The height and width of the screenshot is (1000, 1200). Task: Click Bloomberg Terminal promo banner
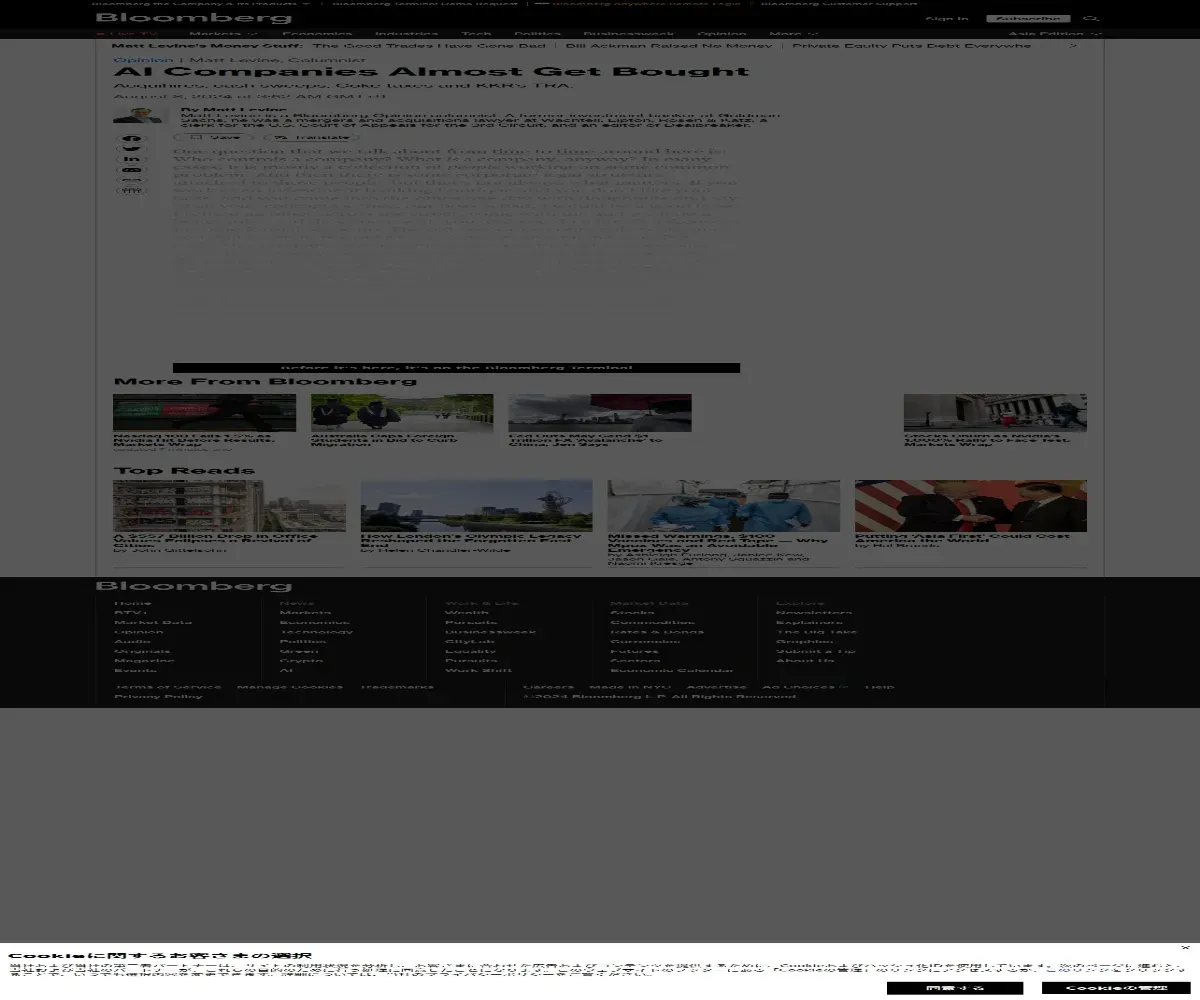pos(456,368)
